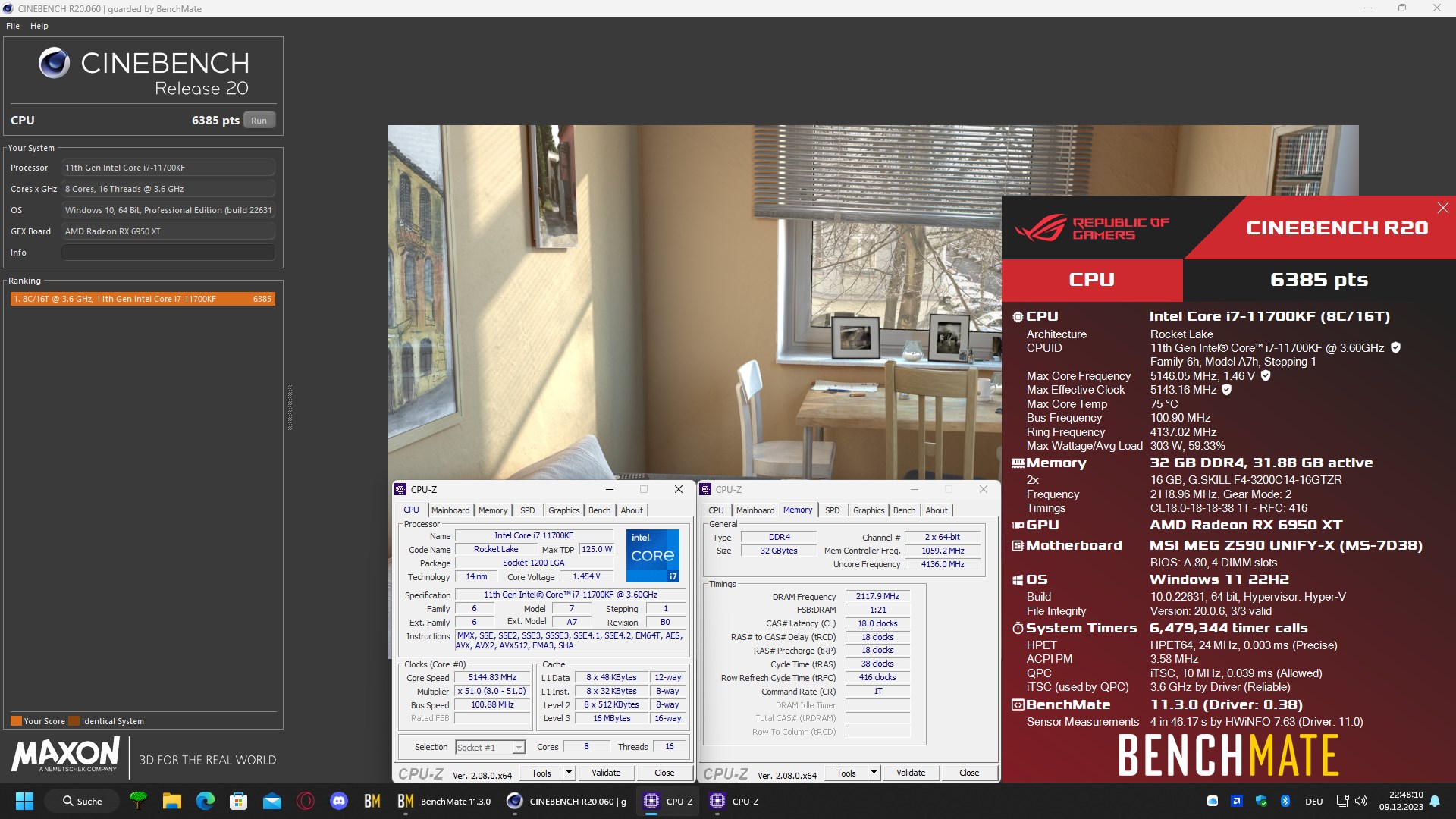This screenshot has height=819, width=1456.
Task: Click the Info input field in Cinebench
Action: 168,253
